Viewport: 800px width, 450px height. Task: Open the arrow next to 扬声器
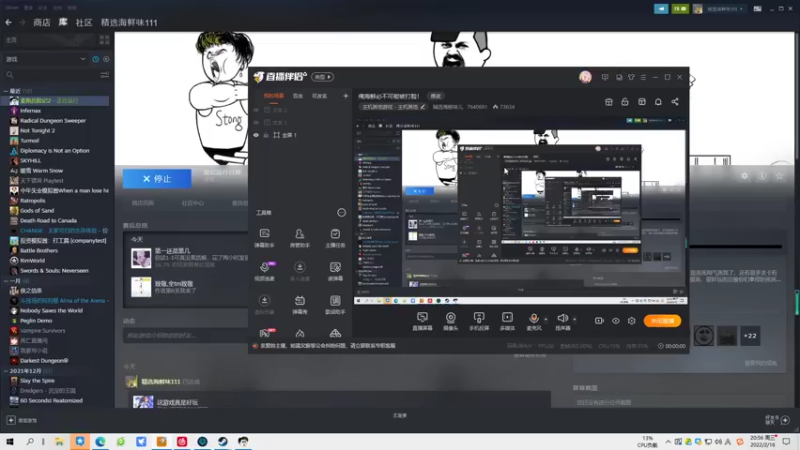[x=574, y=320]
